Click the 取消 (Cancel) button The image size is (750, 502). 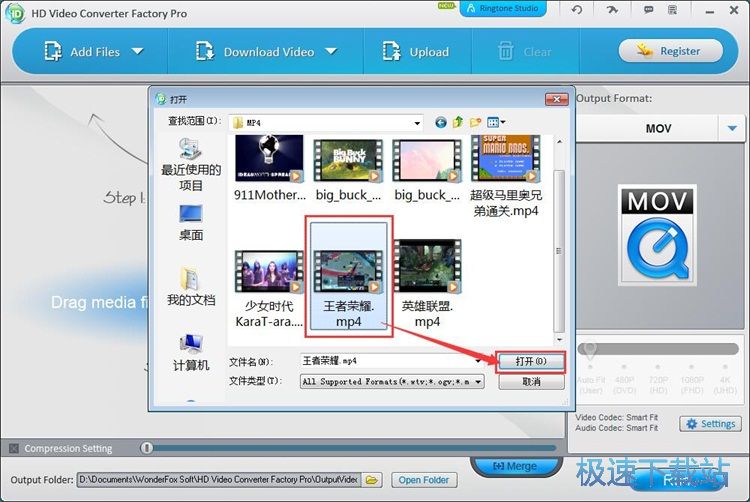pos(531,382)
